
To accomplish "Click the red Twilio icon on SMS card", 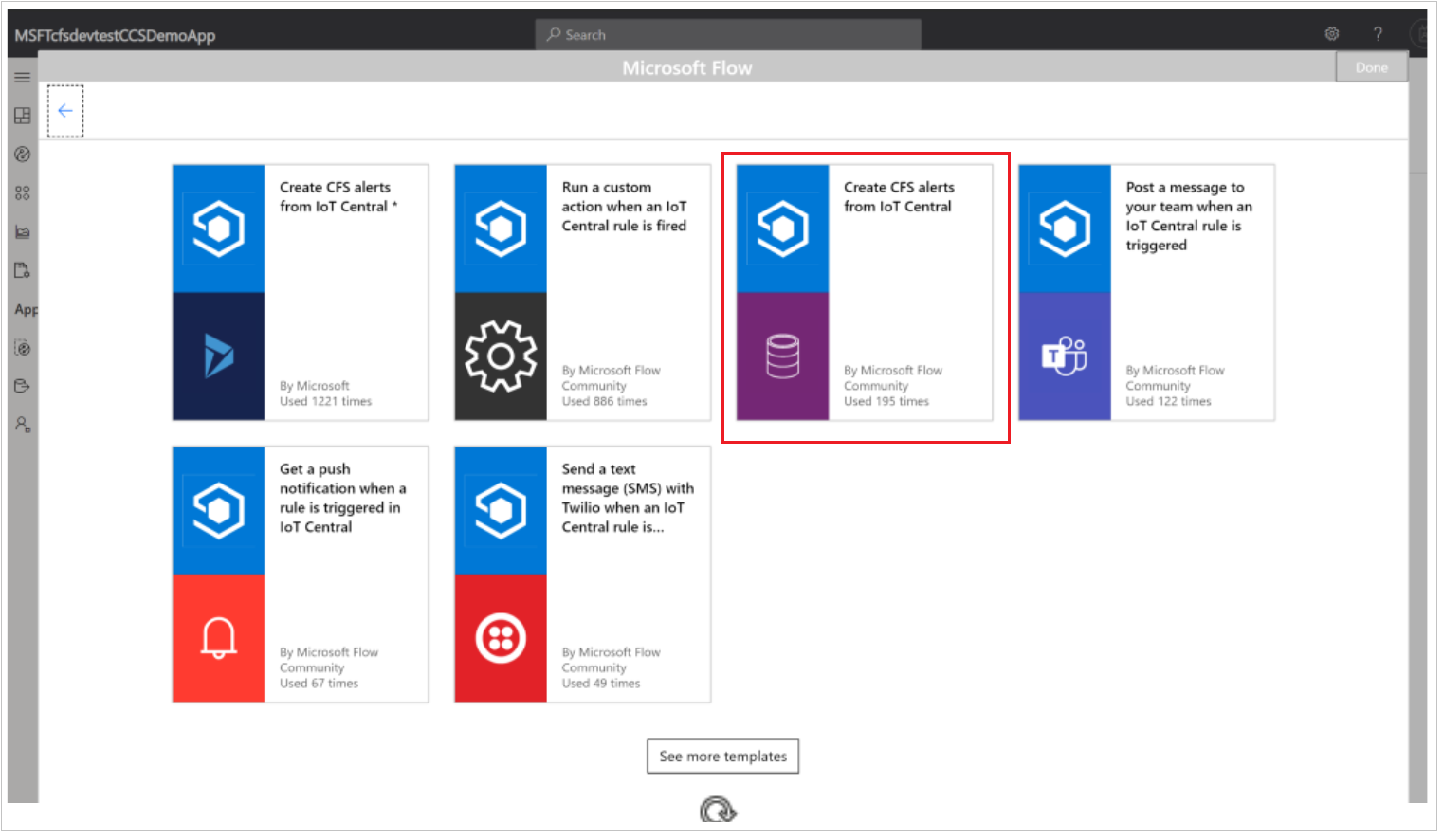I will tap(501, 638).
